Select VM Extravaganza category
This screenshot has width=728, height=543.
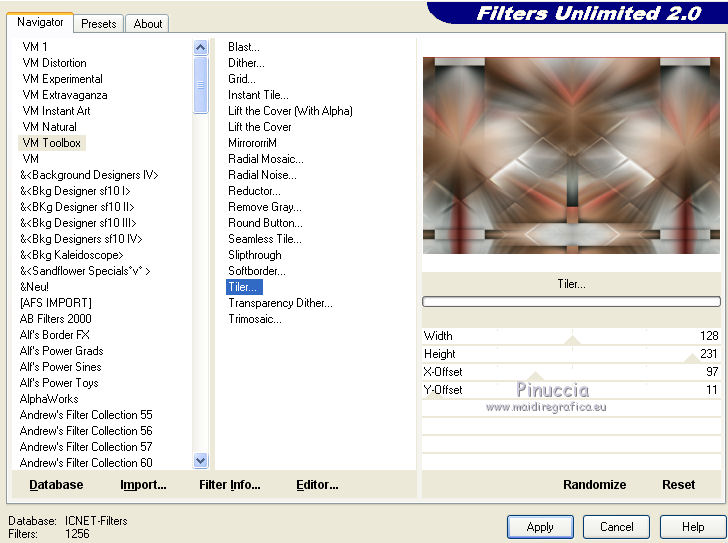tap(65, 95)
